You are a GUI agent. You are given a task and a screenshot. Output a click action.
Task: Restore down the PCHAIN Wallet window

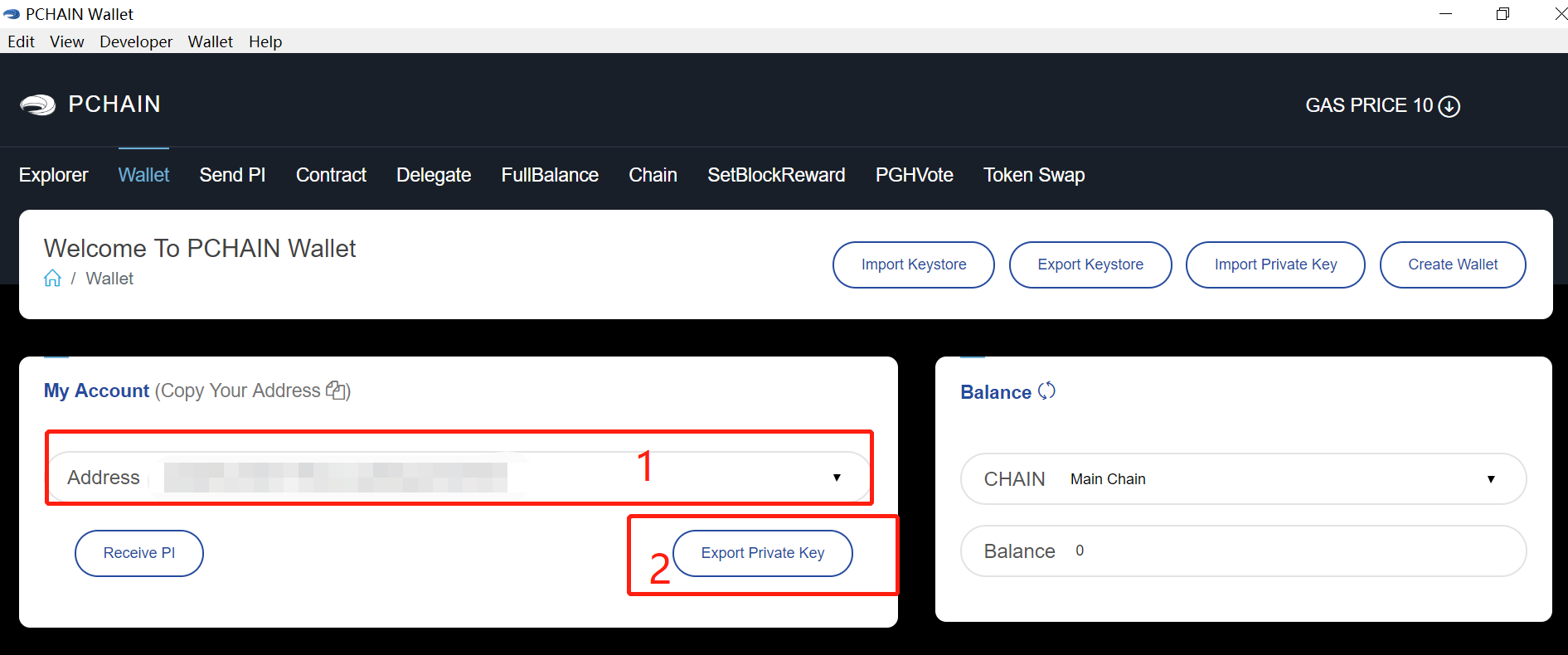click(x=1502, y=14)
